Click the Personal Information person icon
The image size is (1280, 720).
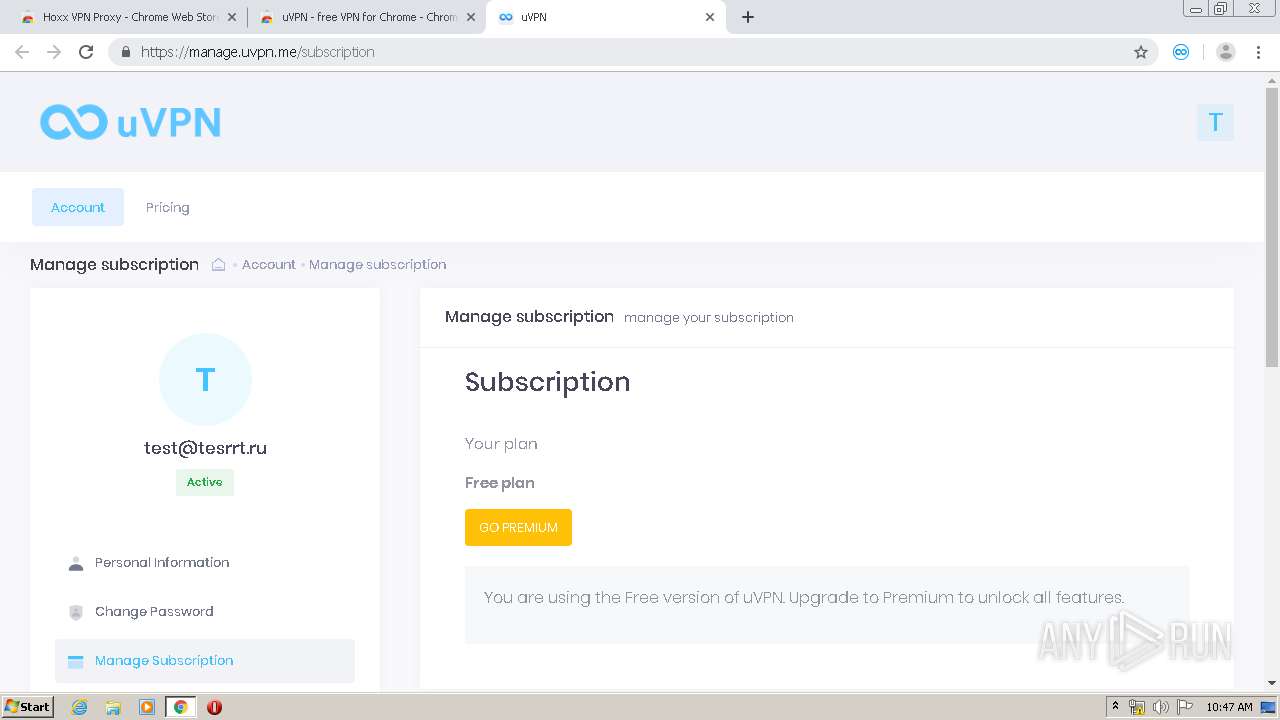[x=75, y=563]
